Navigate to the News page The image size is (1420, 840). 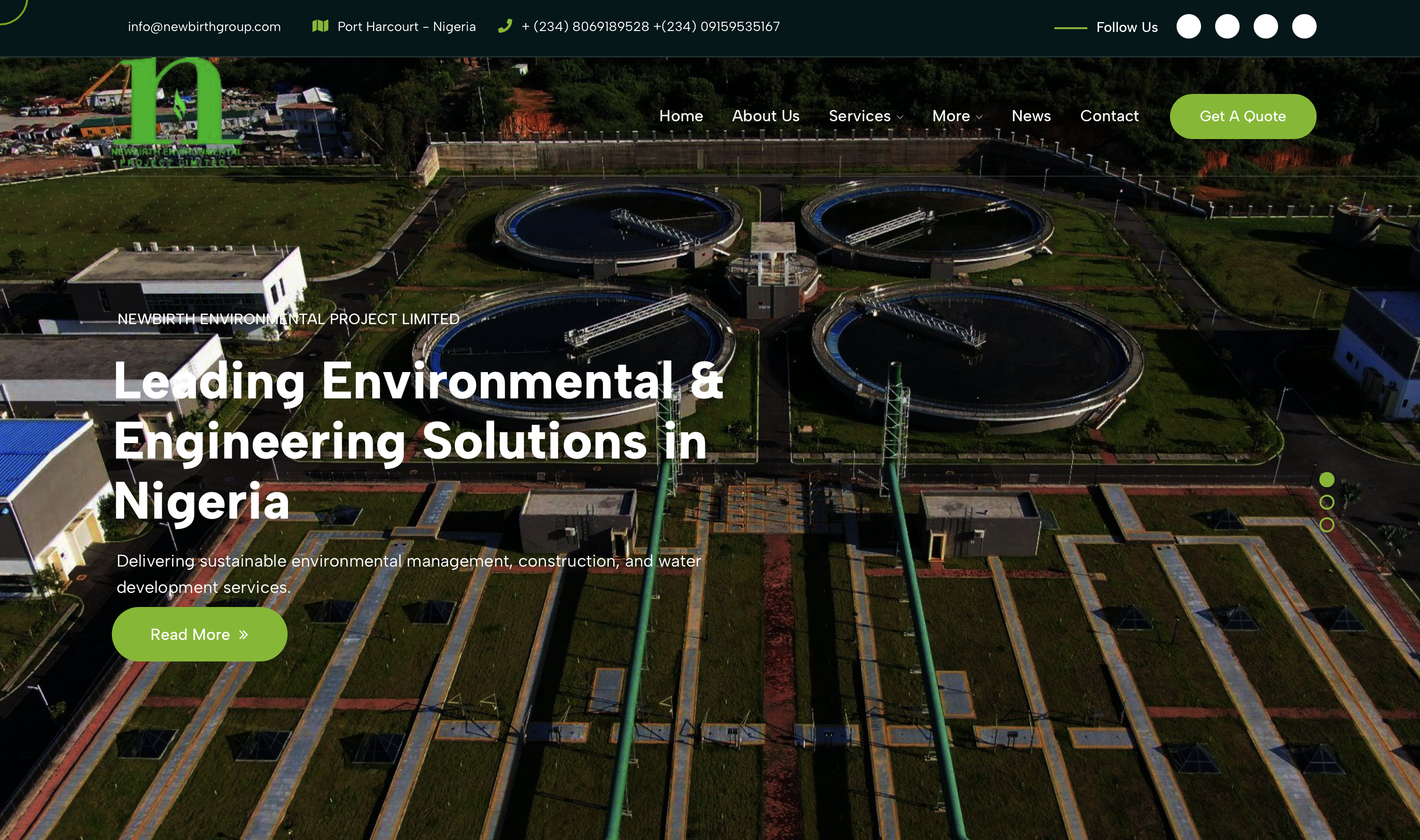[x=1031, y=116]
